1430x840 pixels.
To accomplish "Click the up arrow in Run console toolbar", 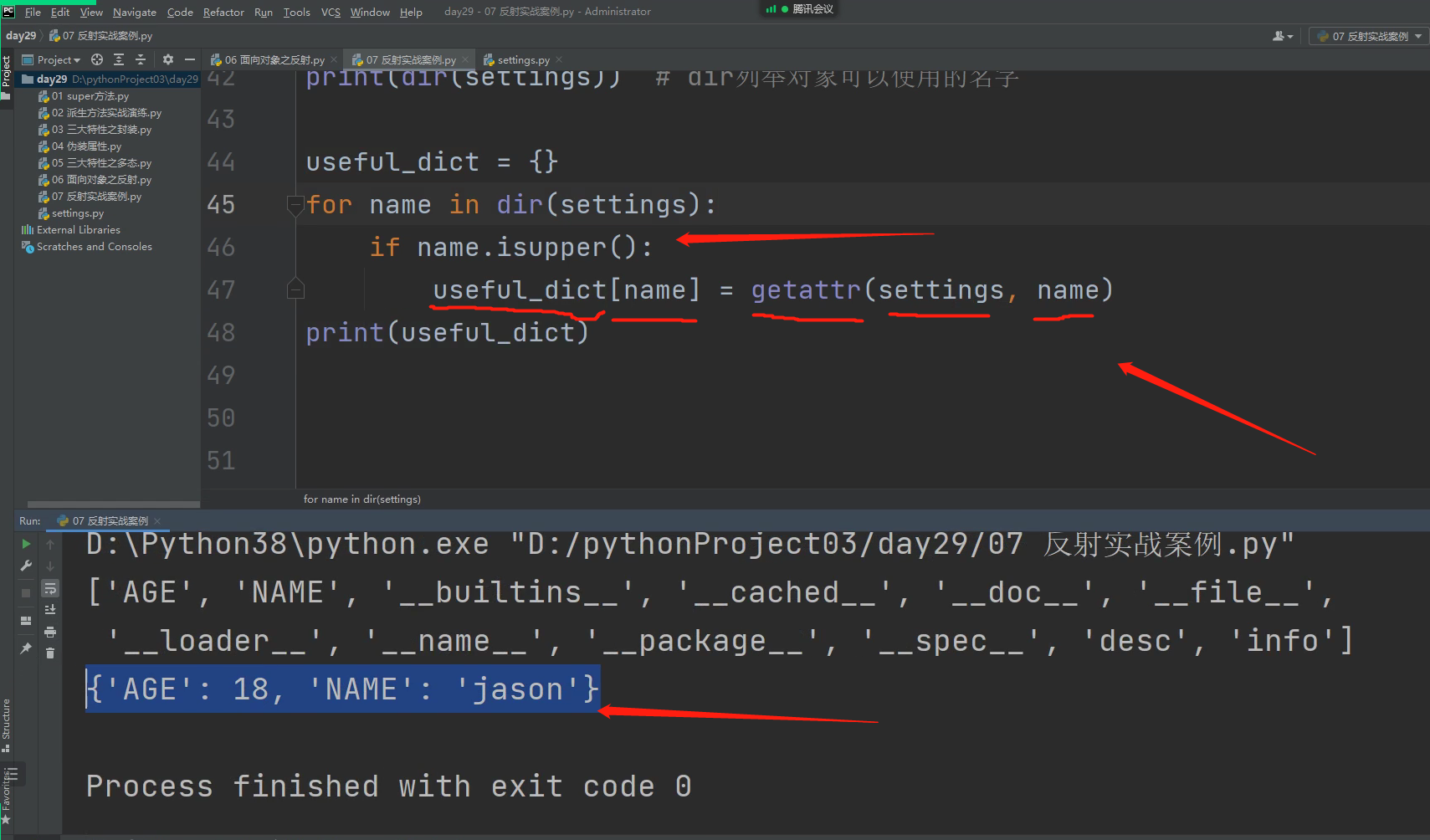I will pyautogui.click(x=50, y=545).
